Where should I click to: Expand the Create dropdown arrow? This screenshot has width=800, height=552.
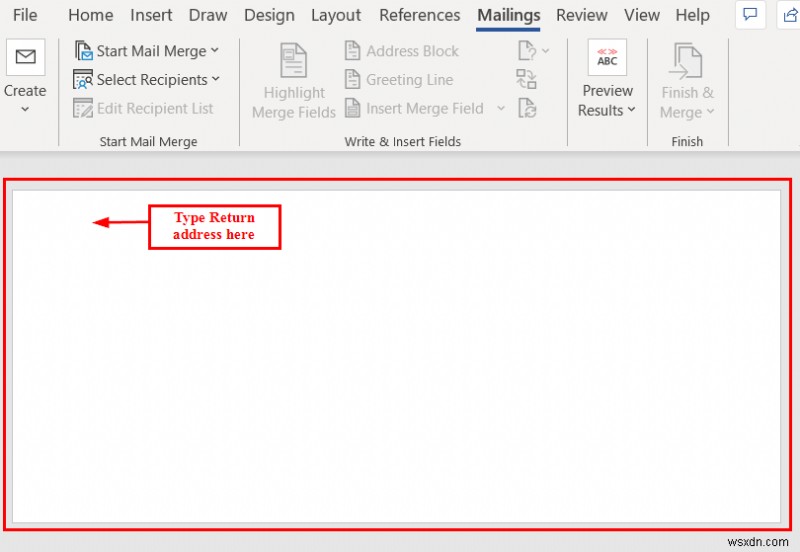(25, 109)
